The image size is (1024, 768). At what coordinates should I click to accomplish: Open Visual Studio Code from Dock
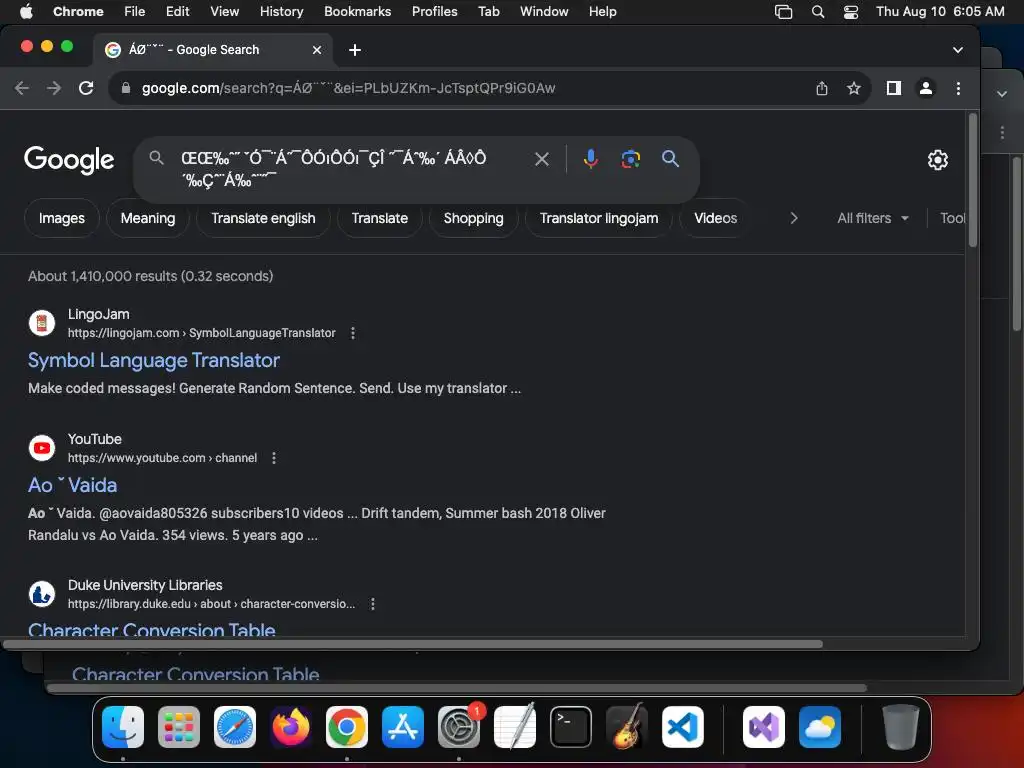(x=682, y=727)
